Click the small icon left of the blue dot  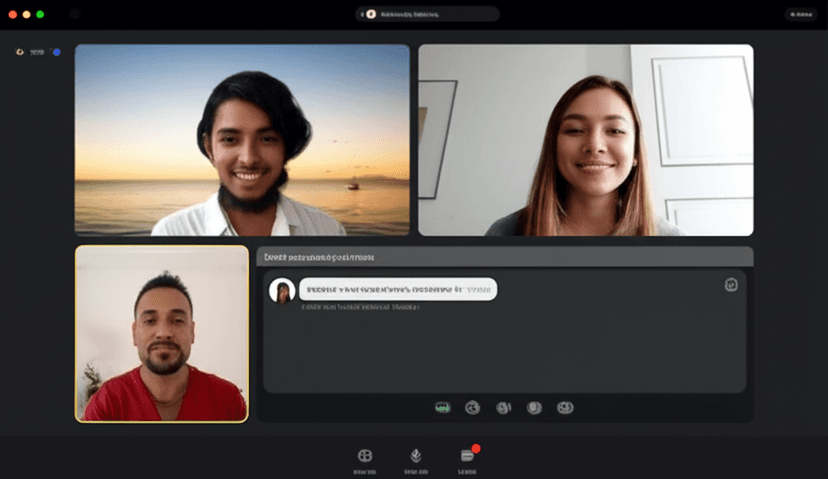pos(20,52)
